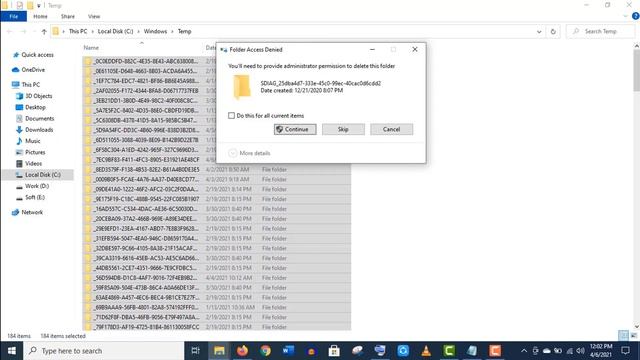This screenshot has height=360, width=640.
Task: Click the refresh button beside address bar
Action: click(x=553, y=31)
